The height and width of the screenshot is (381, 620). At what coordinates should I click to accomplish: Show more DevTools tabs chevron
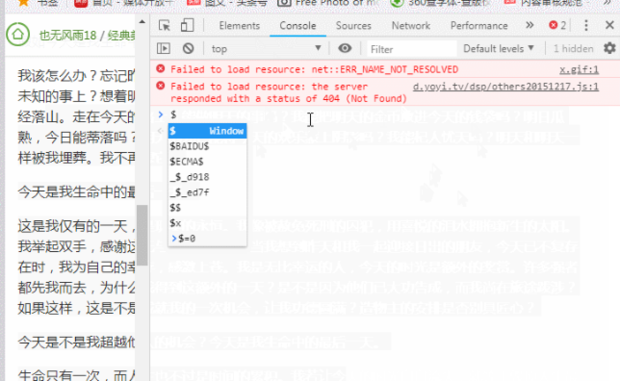tap(529, 25)
